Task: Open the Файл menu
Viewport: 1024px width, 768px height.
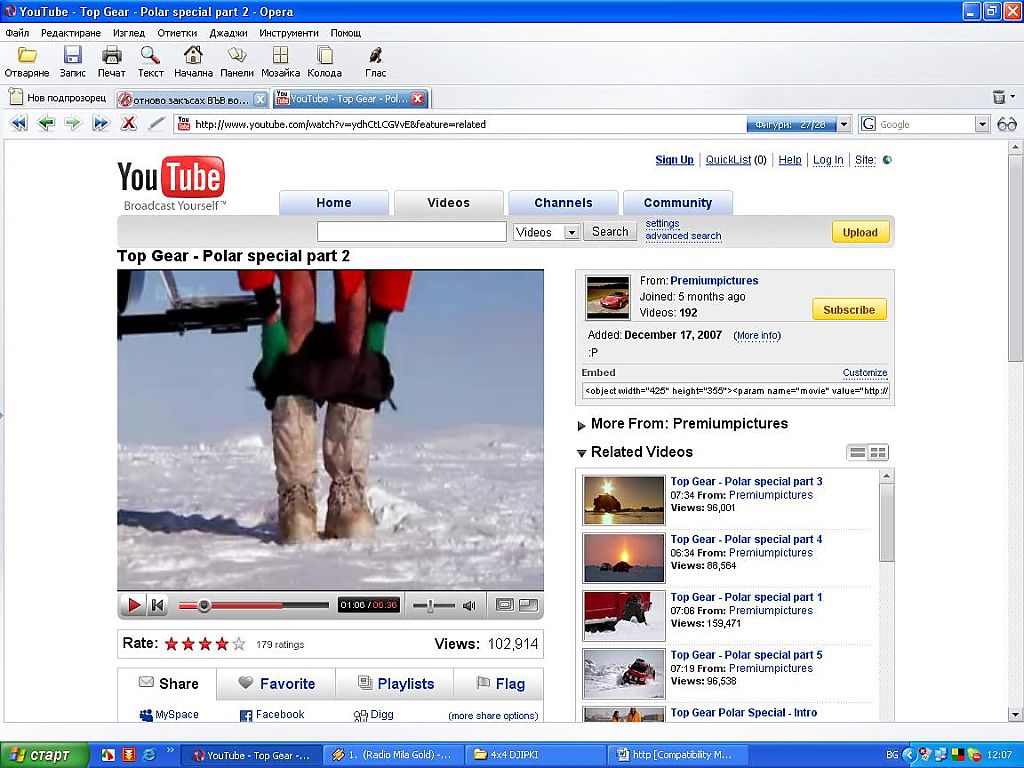Action: 18,33
